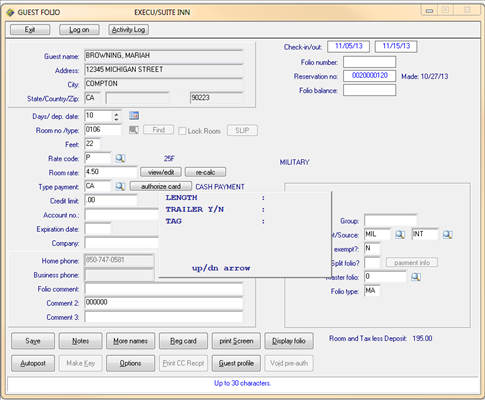Open the Master folio lookup magnifier
485x400 pixels.
click(416, 277)
